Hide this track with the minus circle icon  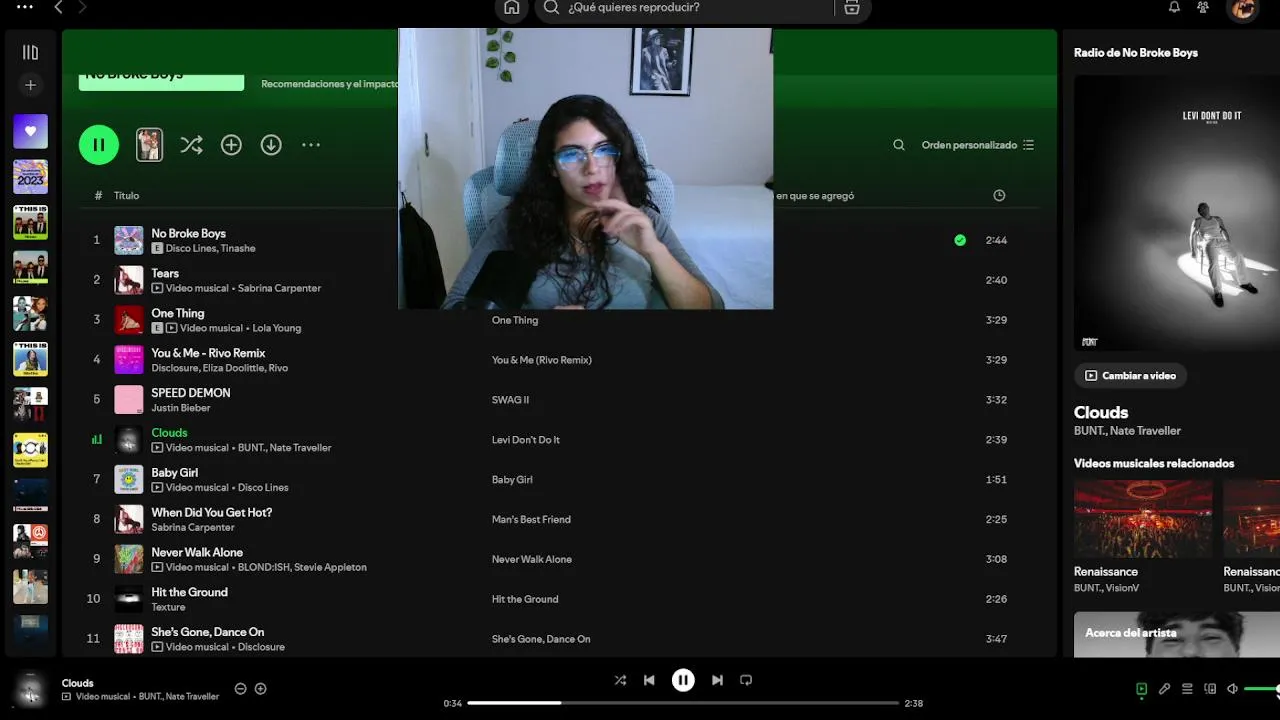[x=240, y=689]
